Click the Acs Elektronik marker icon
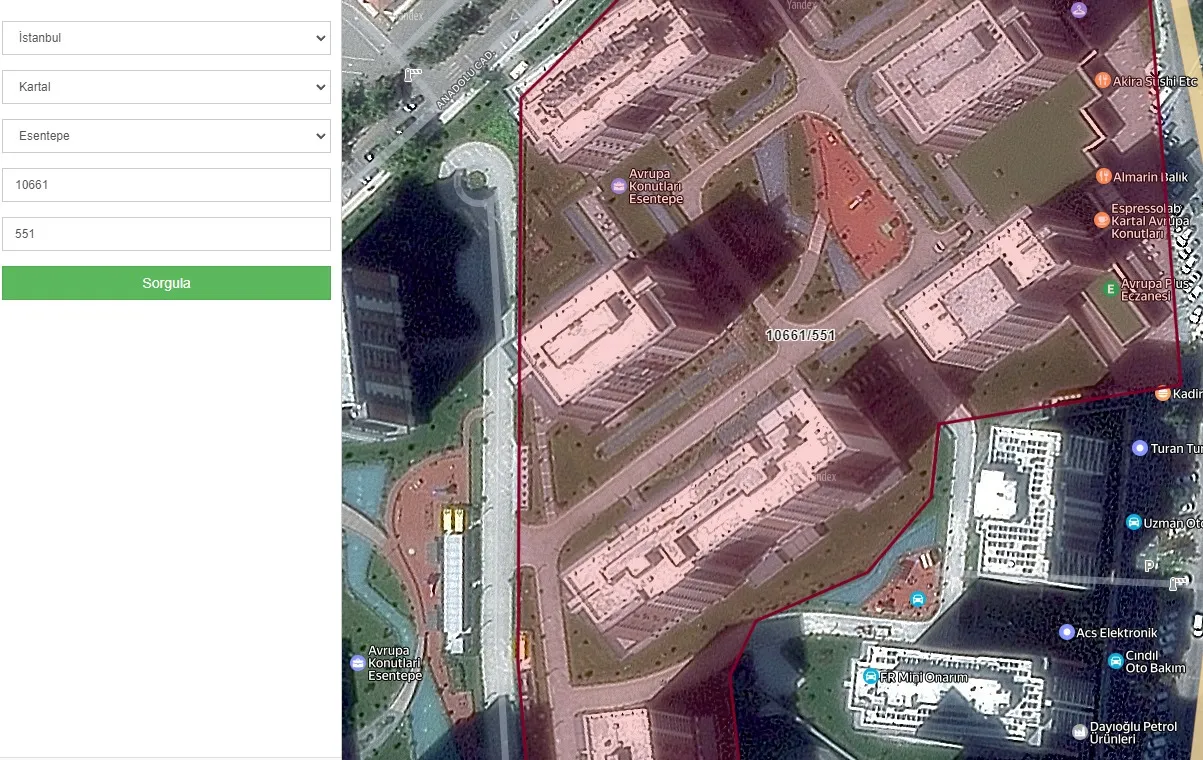 [x=1066, y=632]
